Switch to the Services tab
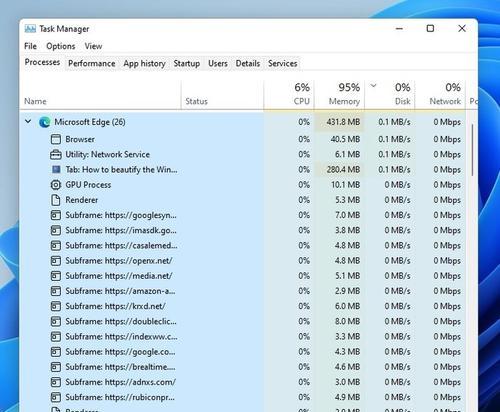This screenshot has height=412, width=500. (x=283, y=63)
